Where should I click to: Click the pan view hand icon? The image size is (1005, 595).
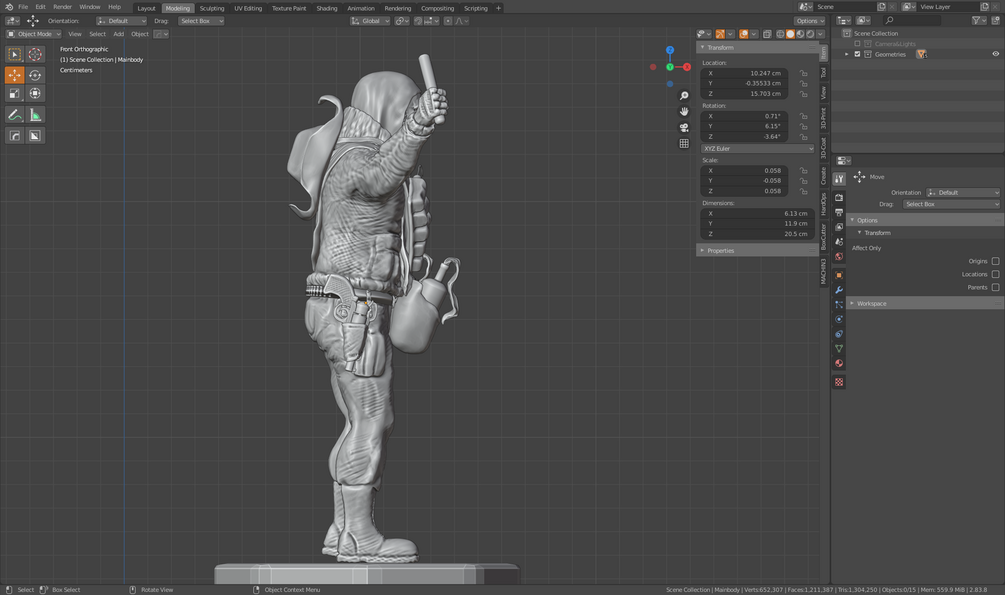684,112
